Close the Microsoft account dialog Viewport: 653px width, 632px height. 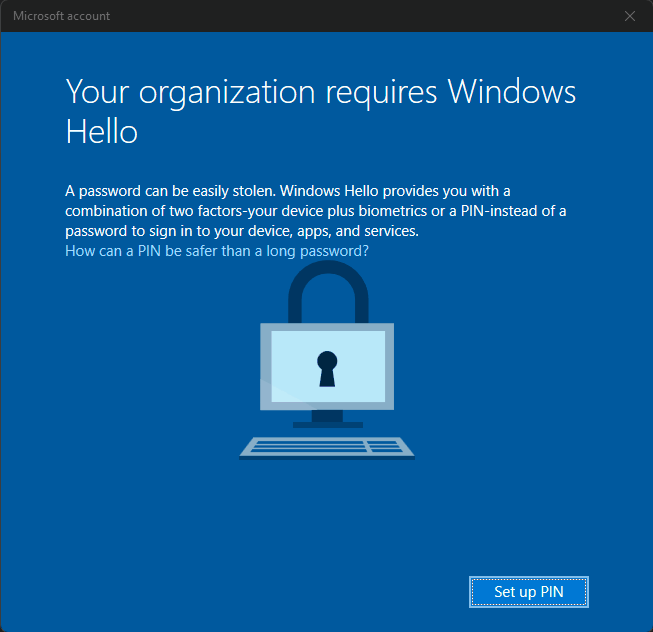pyautogui.click(x=630, y=16)
